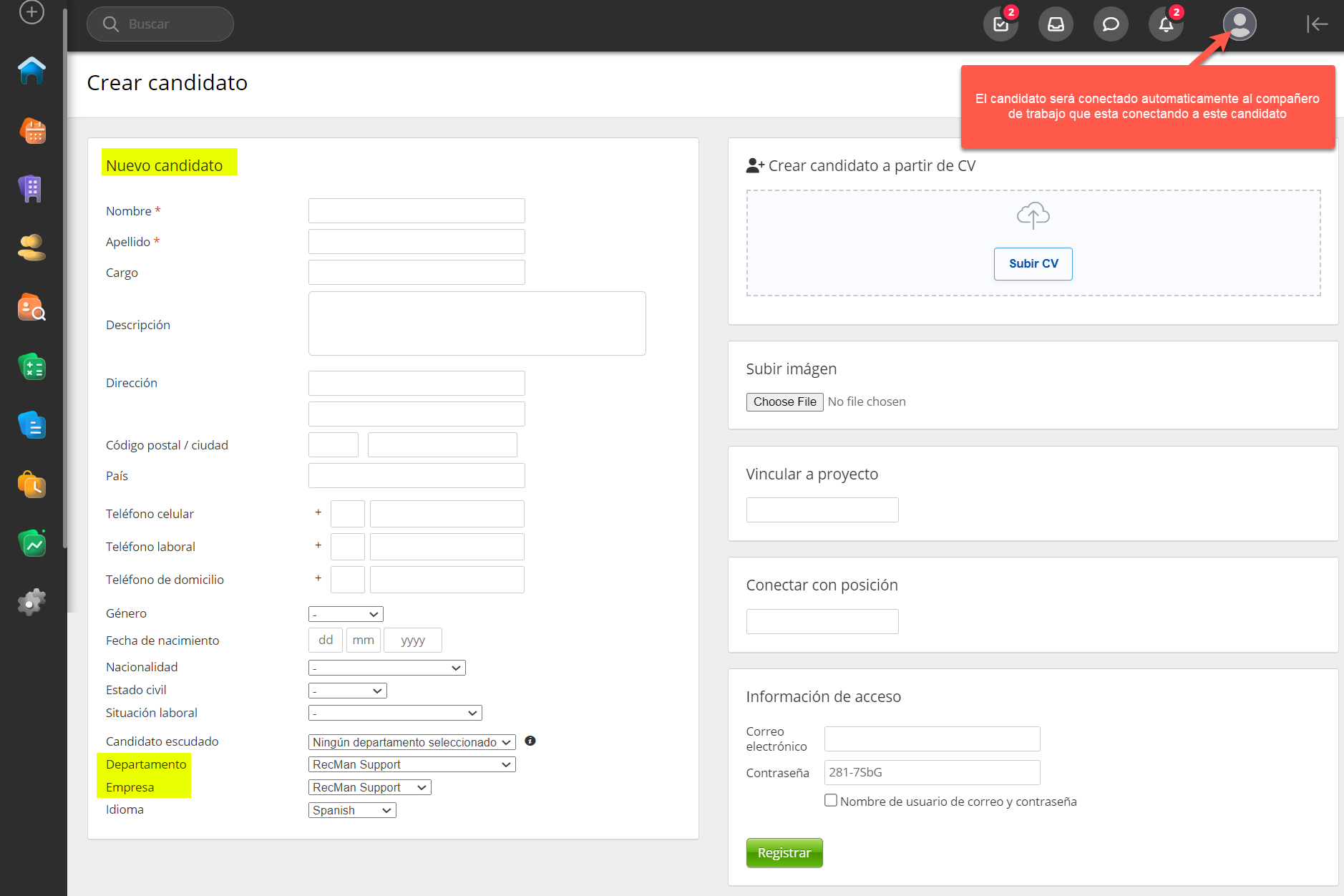Viewport: 1344px width, 896px height.
Task: Click the user profile avatar icon
Action: 1239,24
